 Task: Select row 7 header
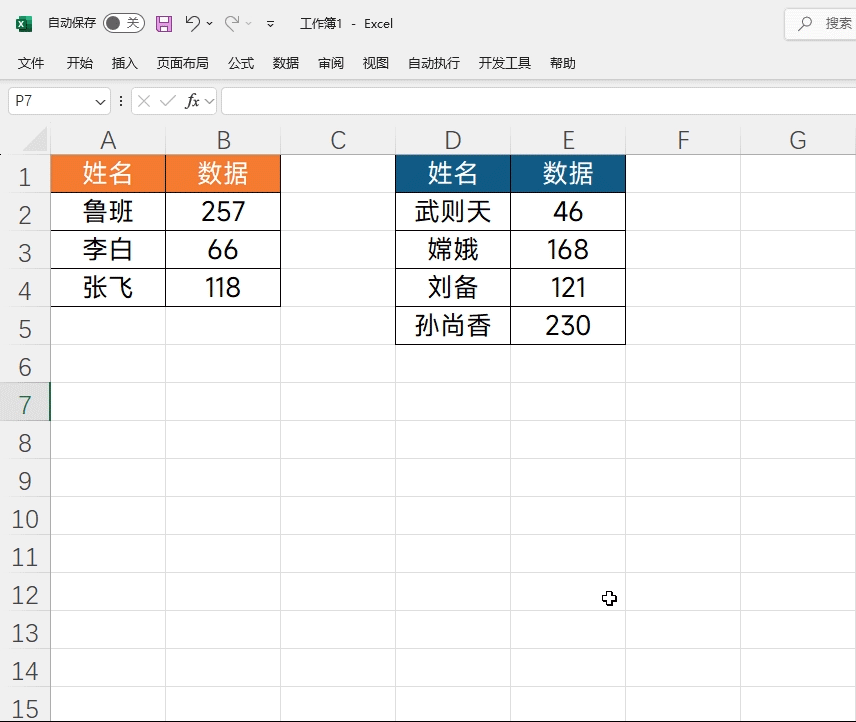click(x=25, y=402)
